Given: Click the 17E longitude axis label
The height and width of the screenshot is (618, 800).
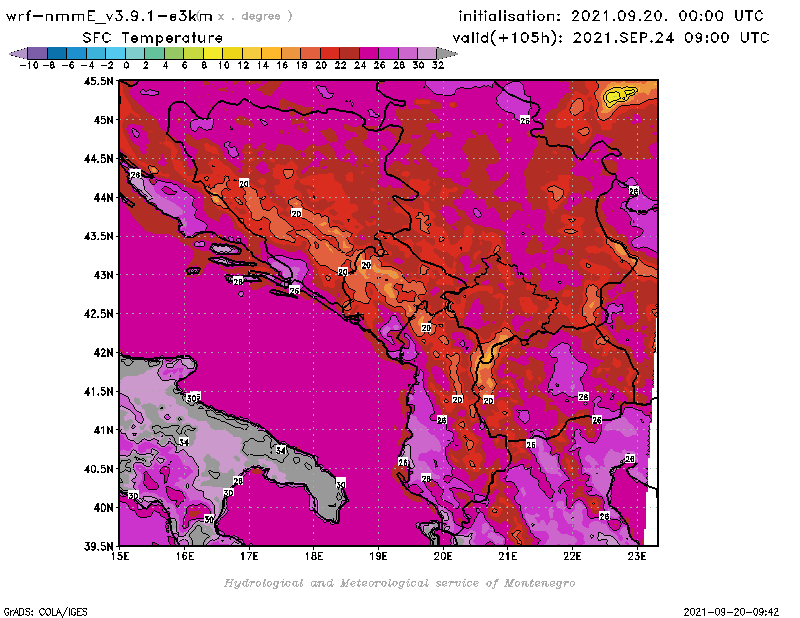Looking at the screenshot, I should [249, 556].
